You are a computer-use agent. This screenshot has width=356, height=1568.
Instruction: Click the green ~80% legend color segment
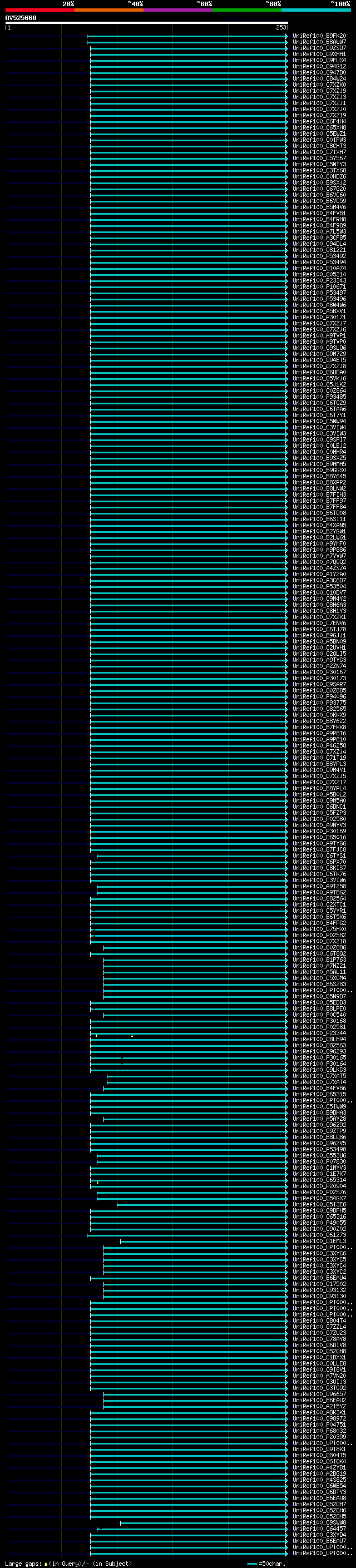[247, 10]
